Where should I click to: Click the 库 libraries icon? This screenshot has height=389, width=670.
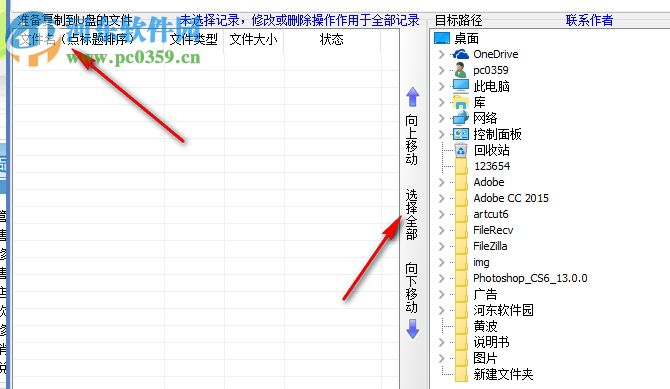(461, 102)
